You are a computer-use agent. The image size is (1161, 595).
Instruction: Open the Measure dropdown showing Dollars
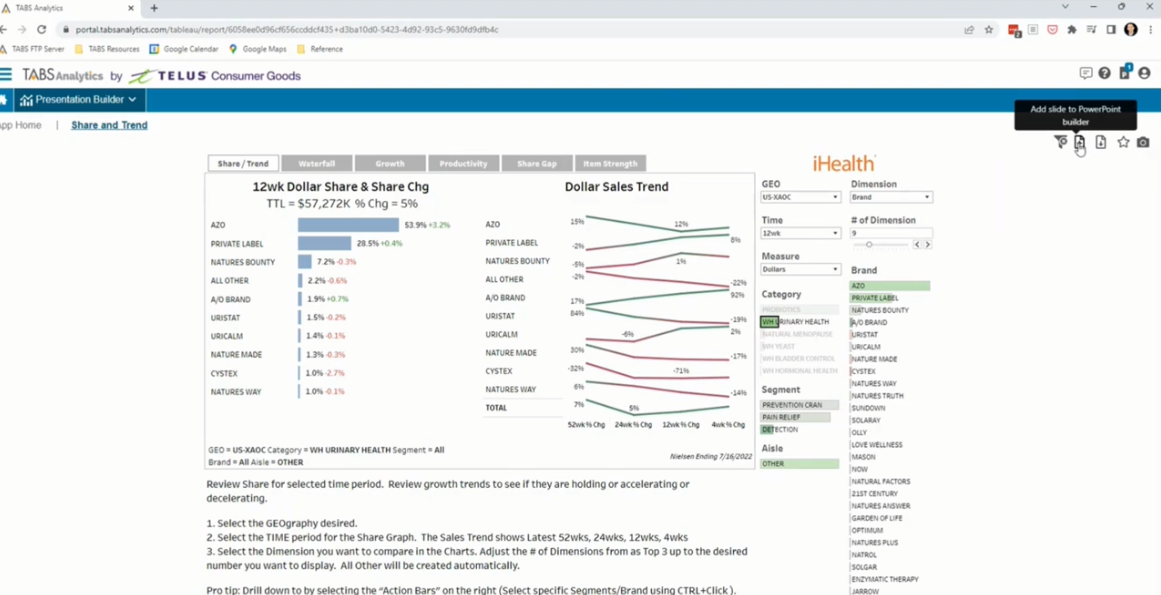pos(800,269)
